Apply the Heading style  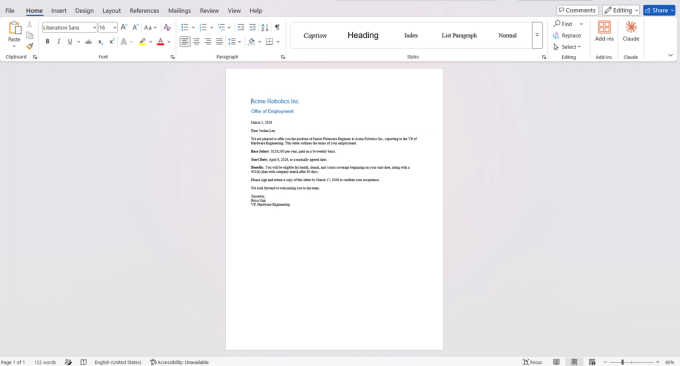pos(363,35)
